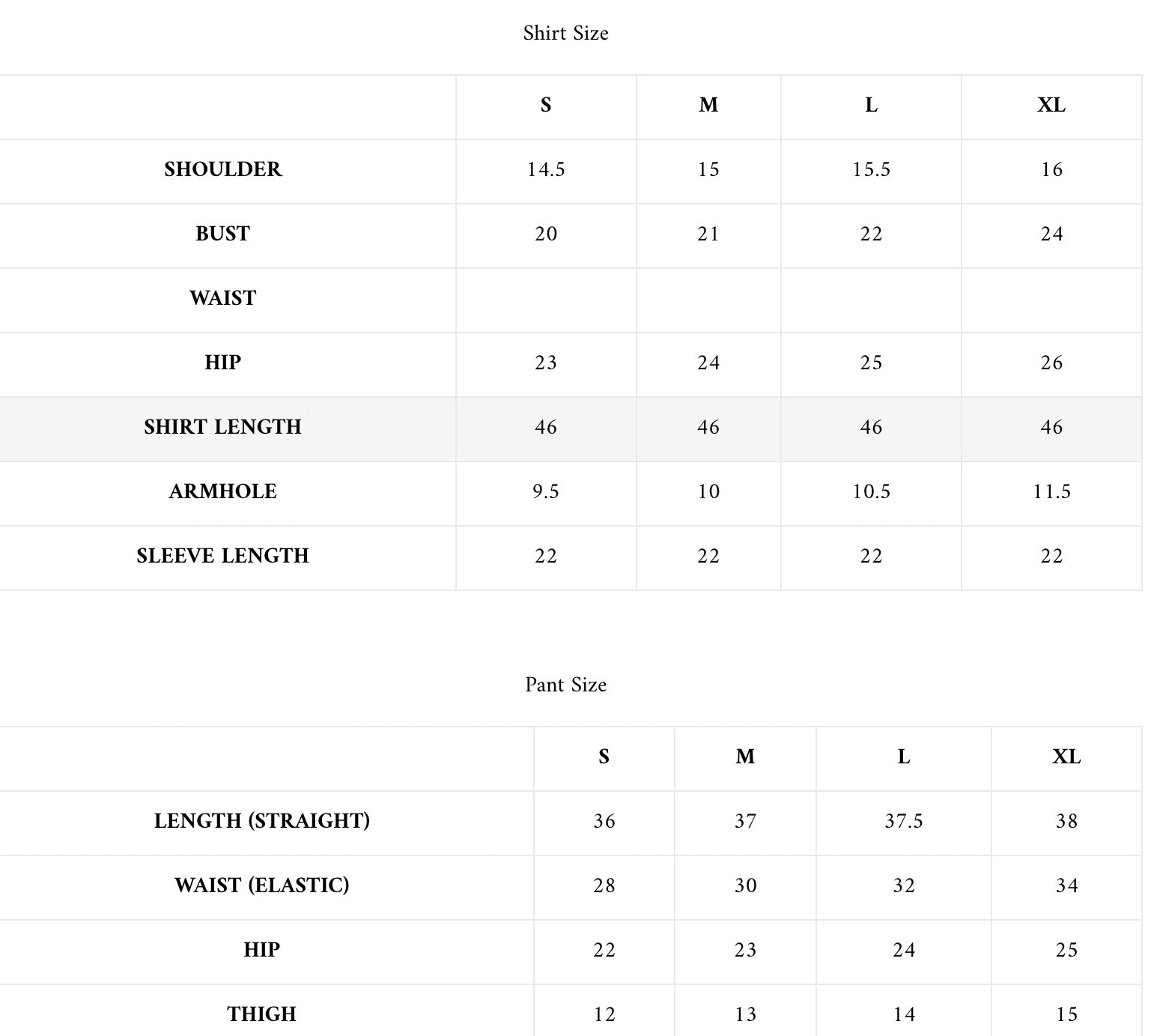Click the SHIRT LENGTH row label
This screenshot has width=1151, height=1036.
pyautogui.click(x=223, y=427)
